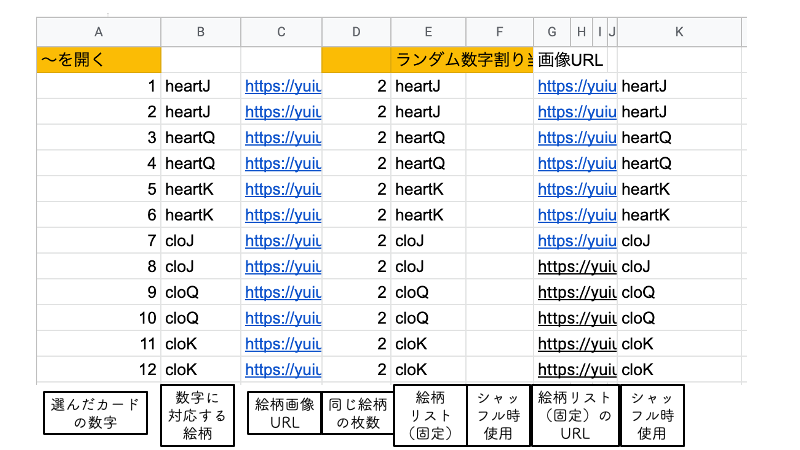Open the column G link in row 11

point(577,344)
